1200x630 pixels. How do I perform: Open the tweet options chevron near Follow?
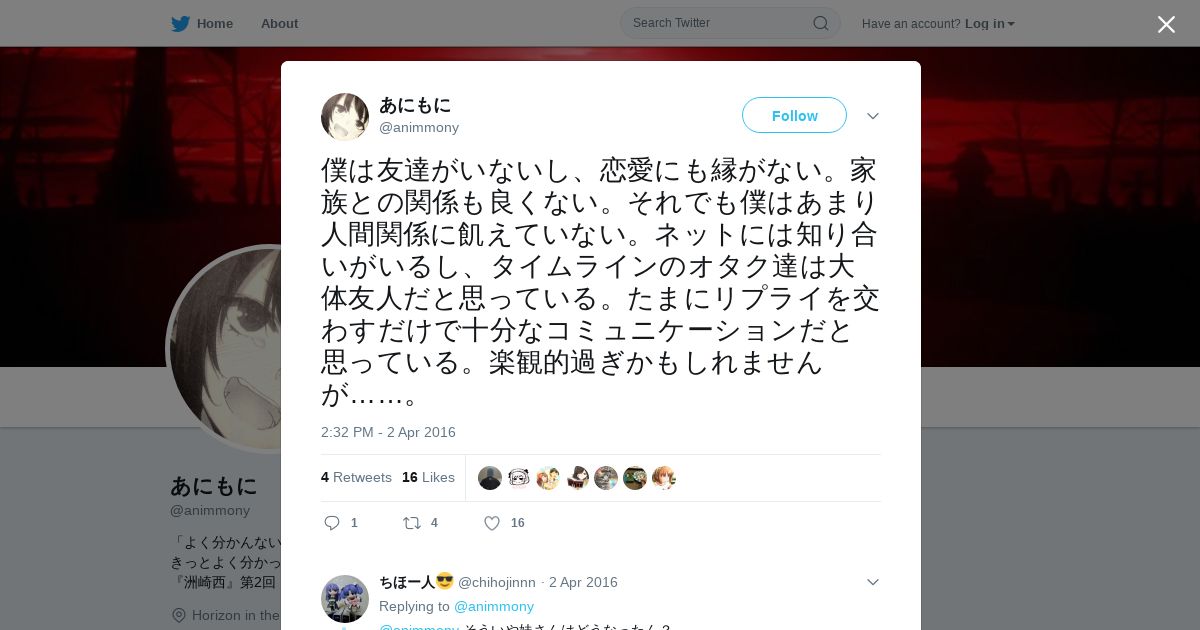(x=873, y=116)
